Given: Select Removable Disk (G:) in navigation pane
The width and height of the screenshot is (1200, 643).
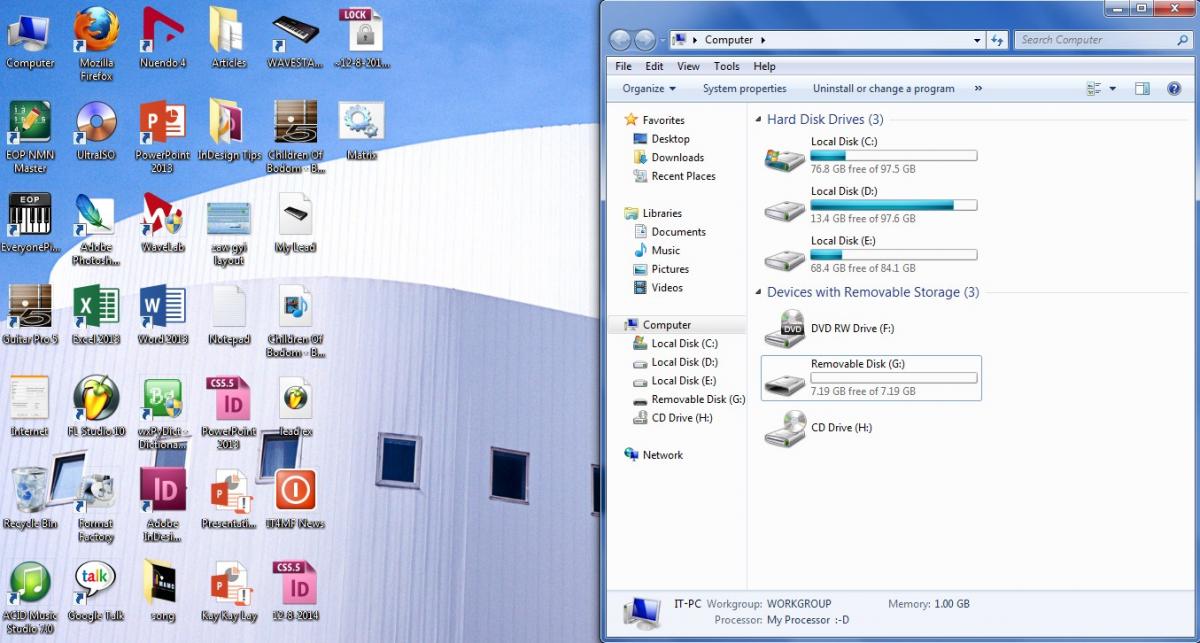Looking at the screenshot, I should [x=689, y=400].
